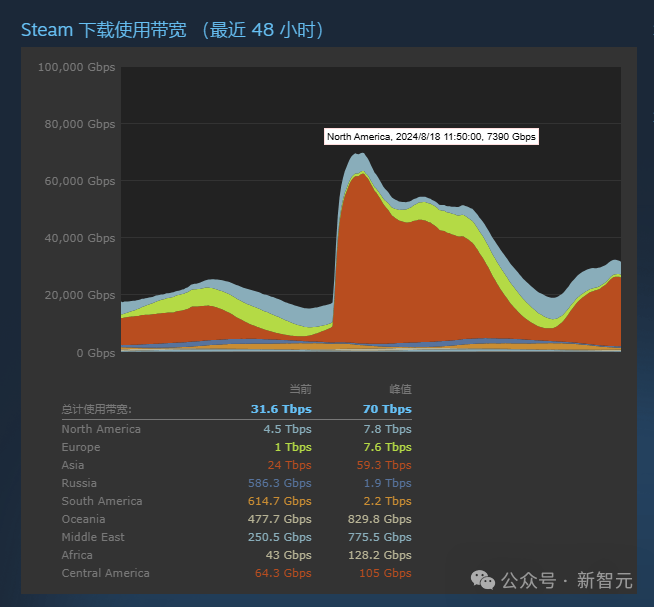The image size is (654, 607).
Task: Select the North America row in the legend
Action: (x=236, y=429)
